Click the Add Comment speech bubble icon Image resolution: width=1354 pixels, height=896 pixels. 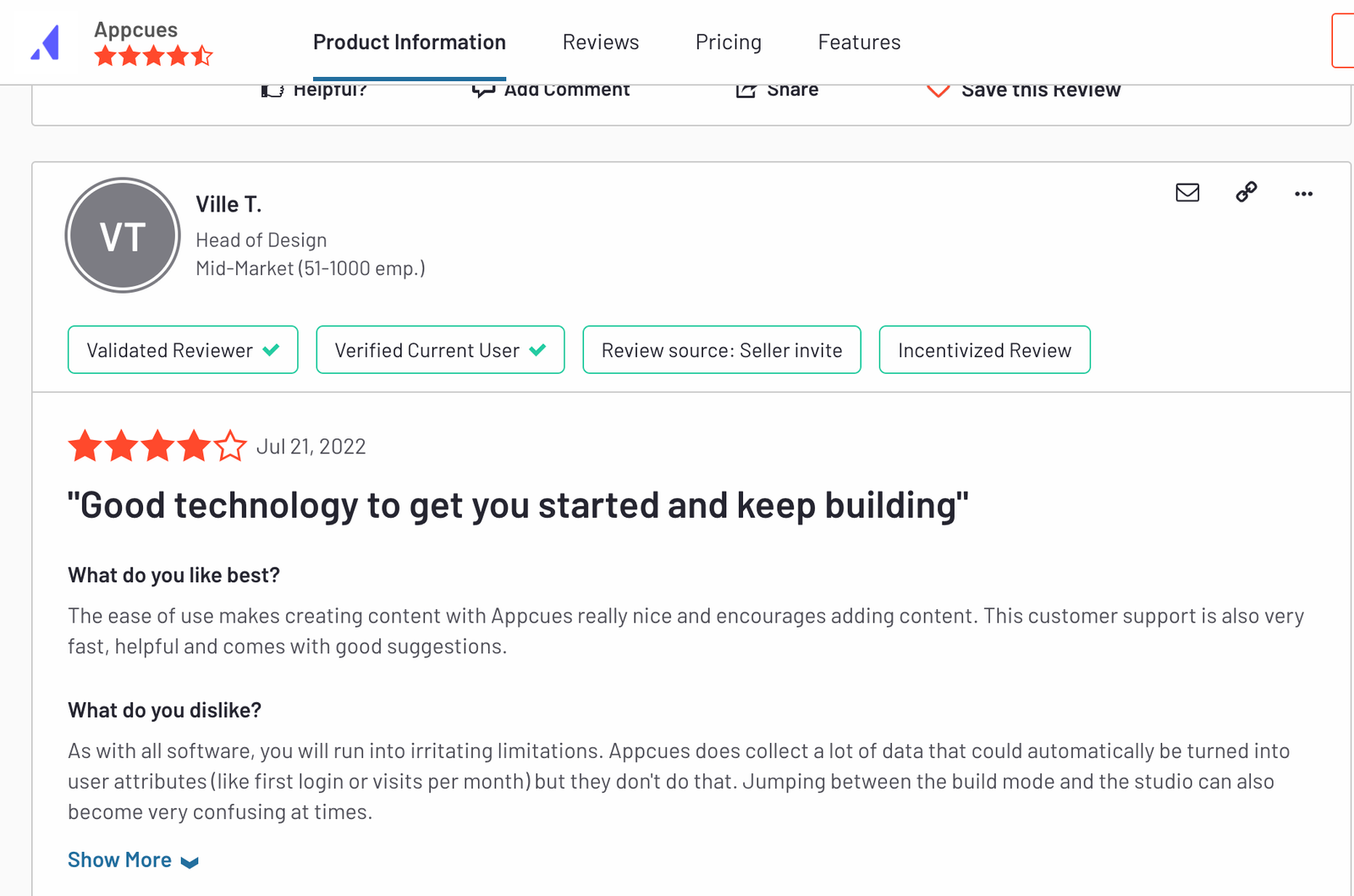[x=483, y=91]
